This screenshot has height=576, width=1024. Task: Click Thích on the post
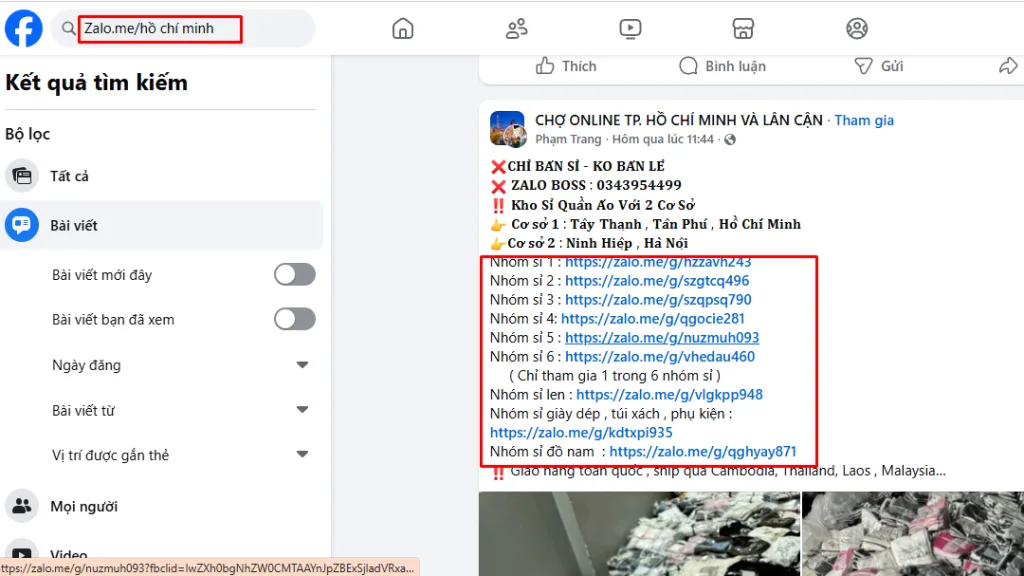point(566,66)
